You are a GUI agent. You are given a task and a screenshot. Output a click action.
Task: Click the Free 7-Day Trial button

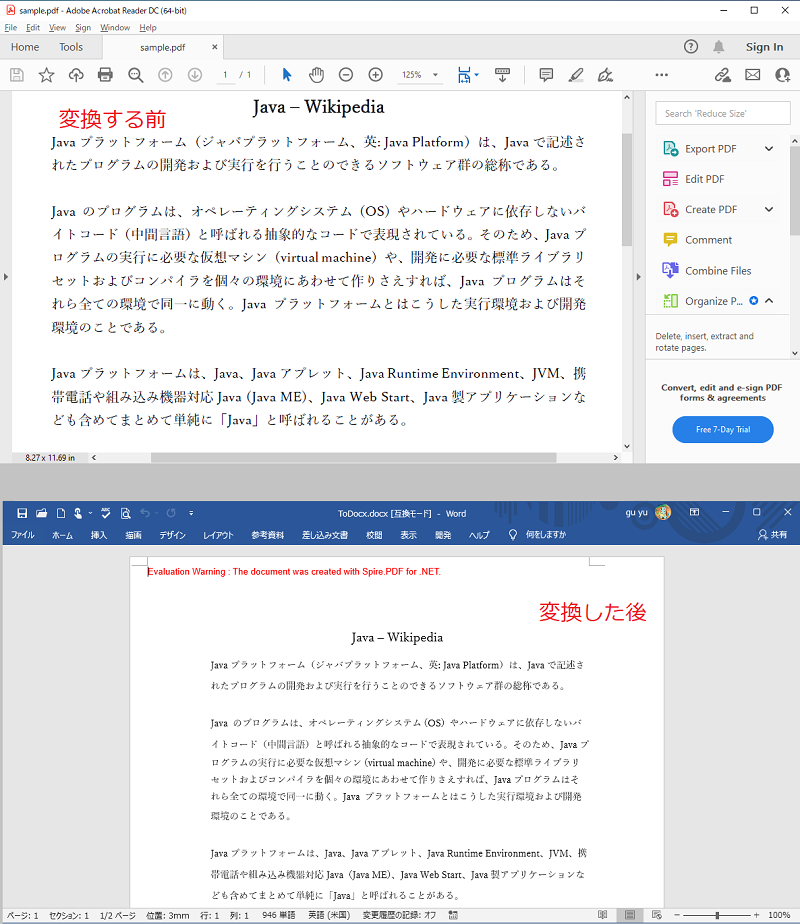723,430
